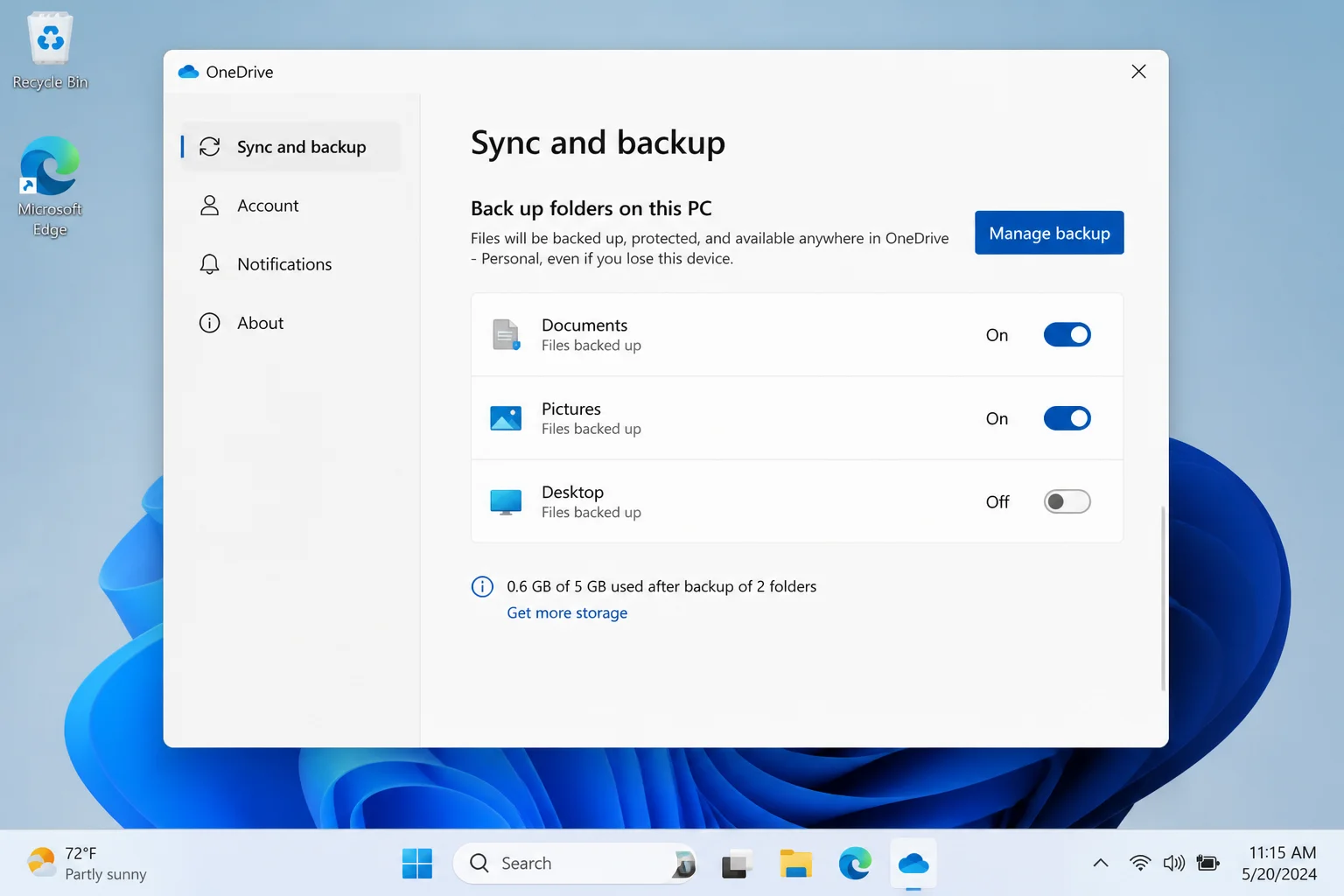1344x896 pixels.
Task: Click the Documents folder icon
Action: point(506,335)
